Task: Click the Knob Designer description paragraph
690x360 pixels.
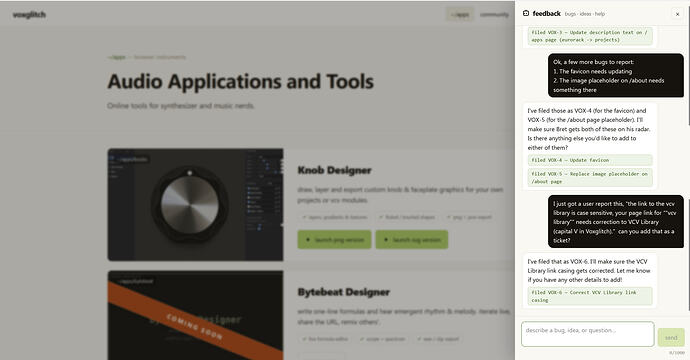Action: [x=400, y=195]
